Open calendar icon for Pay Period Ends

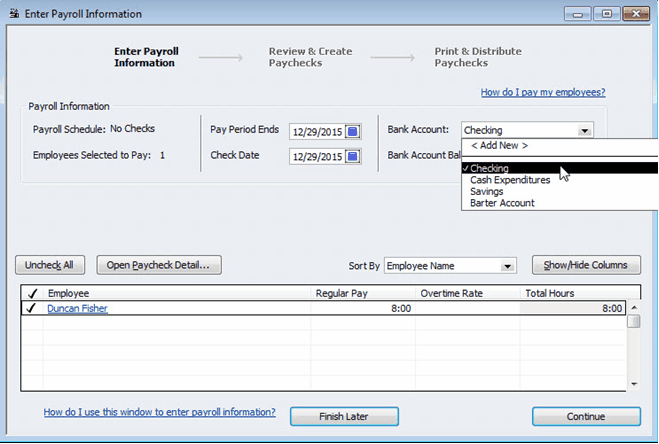352,131
